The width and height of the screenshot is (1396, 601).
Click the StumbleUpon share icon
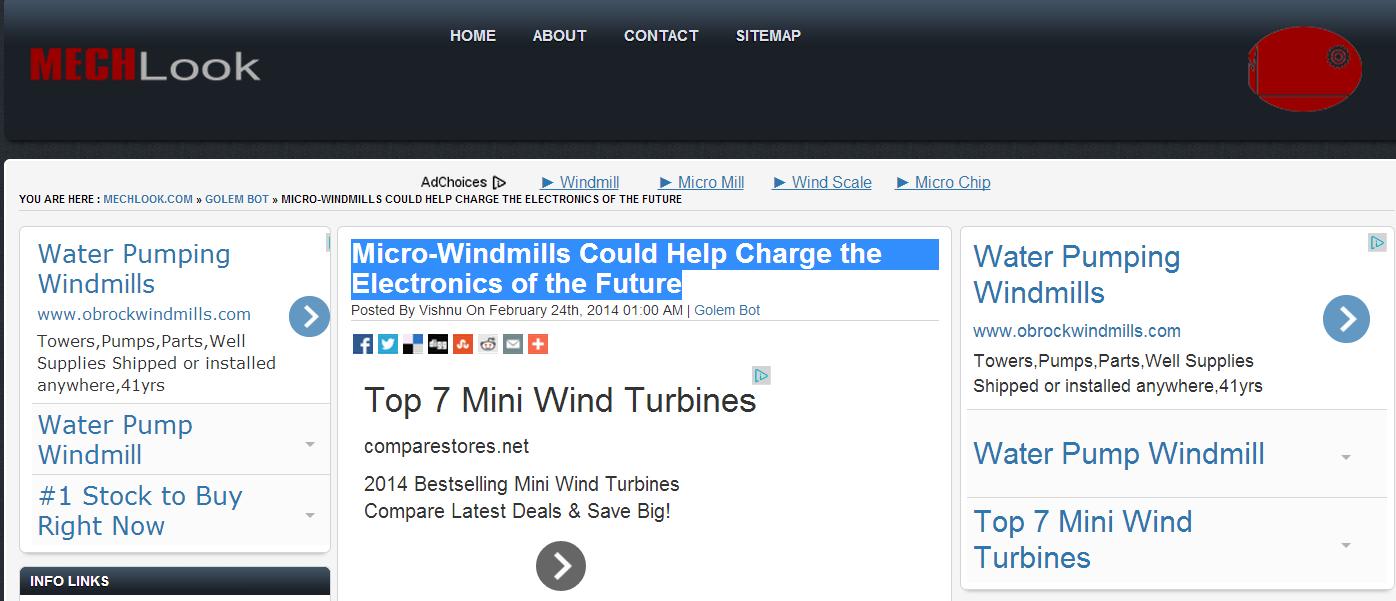(463, 344)
